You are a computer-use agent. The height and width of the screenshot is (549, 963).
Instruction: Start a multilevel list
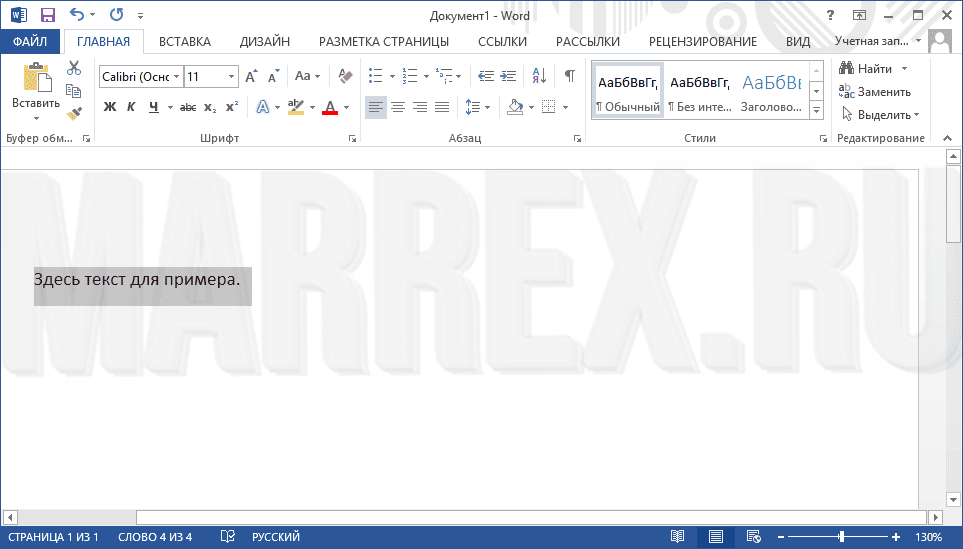pyautogui.click(x=443, y=76)
